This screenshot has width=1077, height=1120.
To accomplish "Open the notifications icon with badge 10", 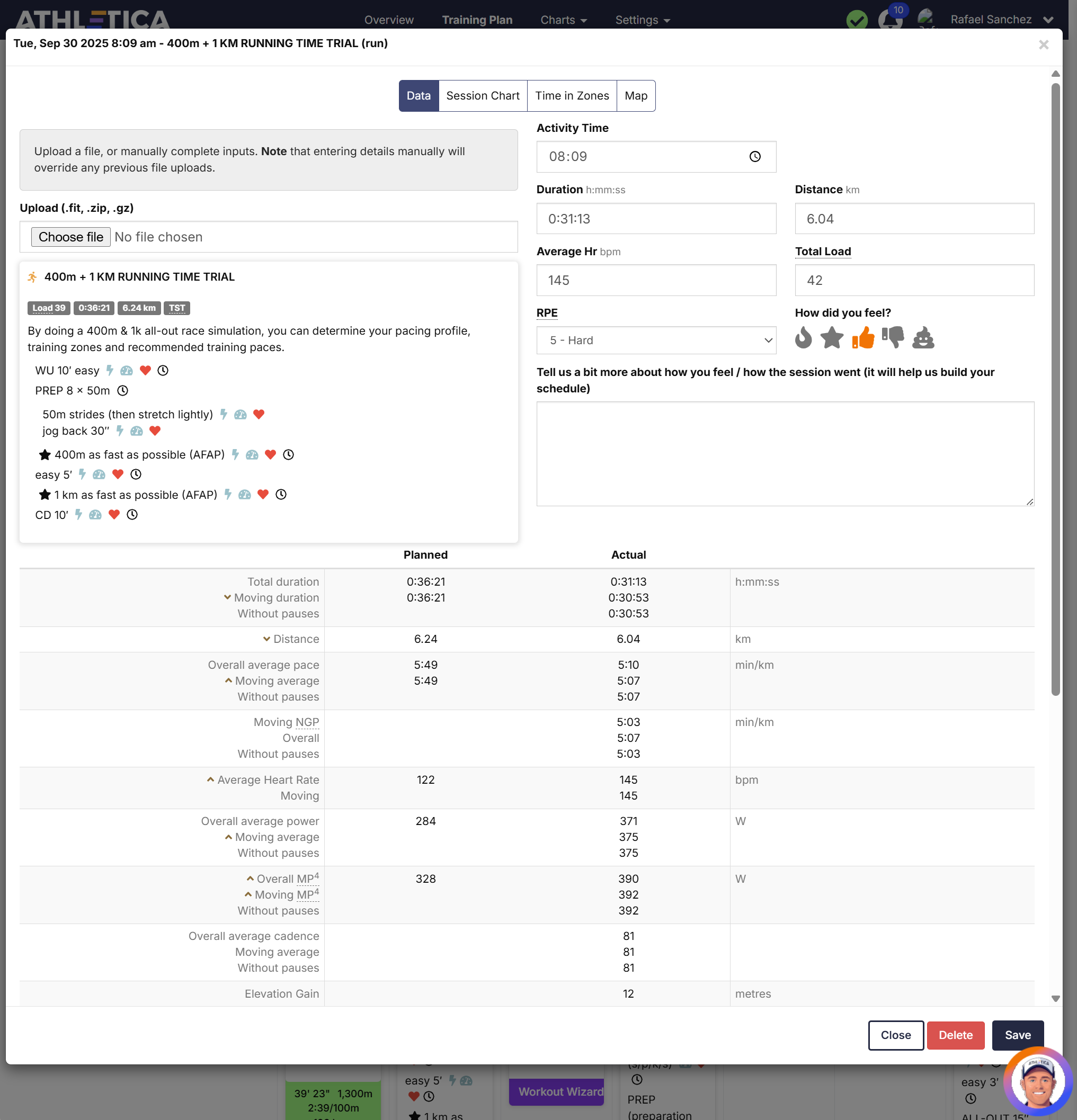I will (x=890, y=20).
